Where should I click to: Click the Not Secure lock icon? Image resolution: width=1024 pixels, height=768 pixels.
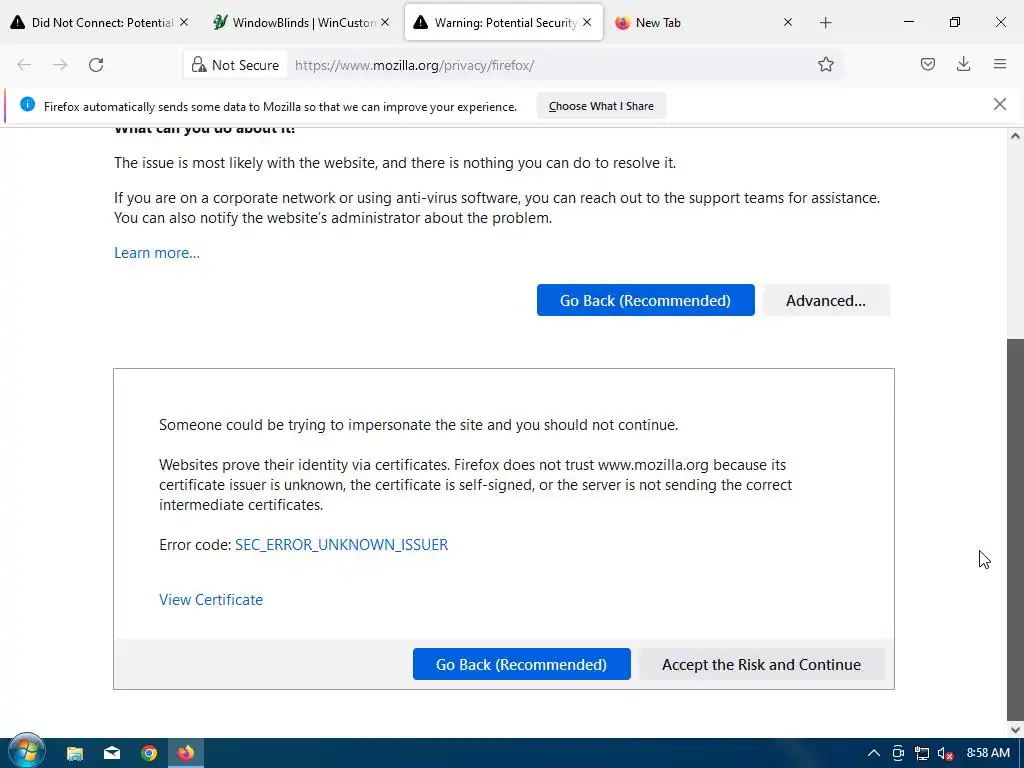click(x=199, y=65)
